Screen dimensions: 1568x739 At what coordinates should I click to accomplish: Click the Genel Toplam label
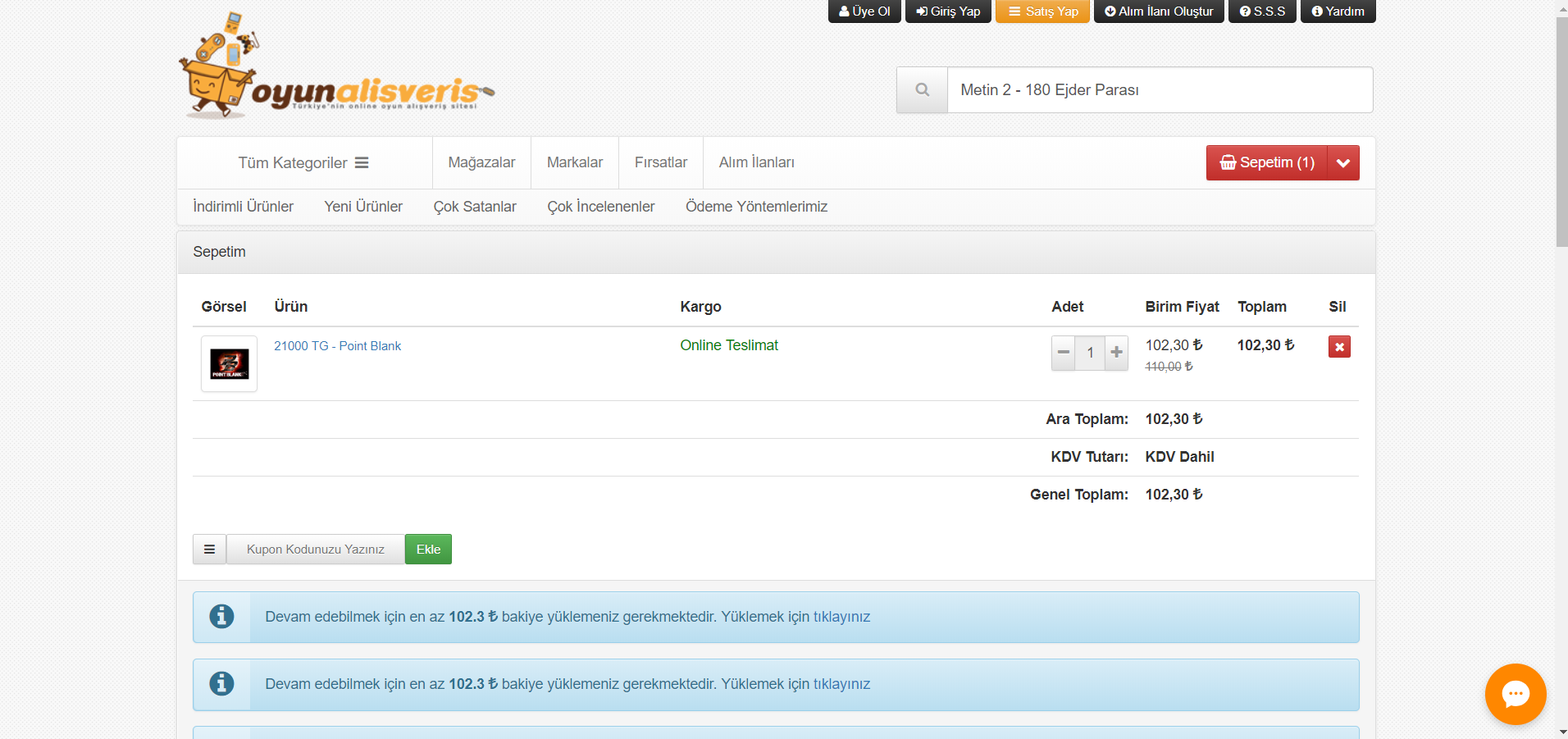[x=1079, y=495]
